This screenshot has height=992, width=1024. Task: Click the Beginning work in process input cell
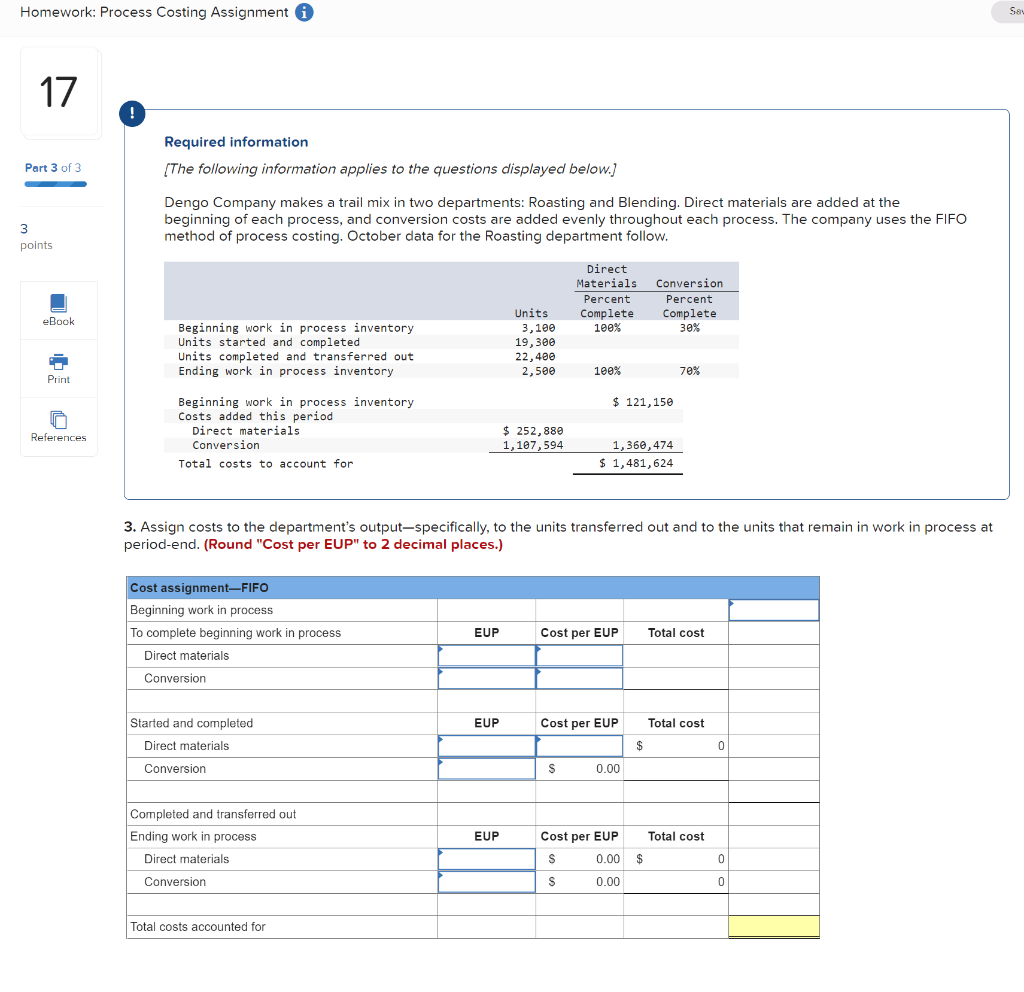pos(773,610)
